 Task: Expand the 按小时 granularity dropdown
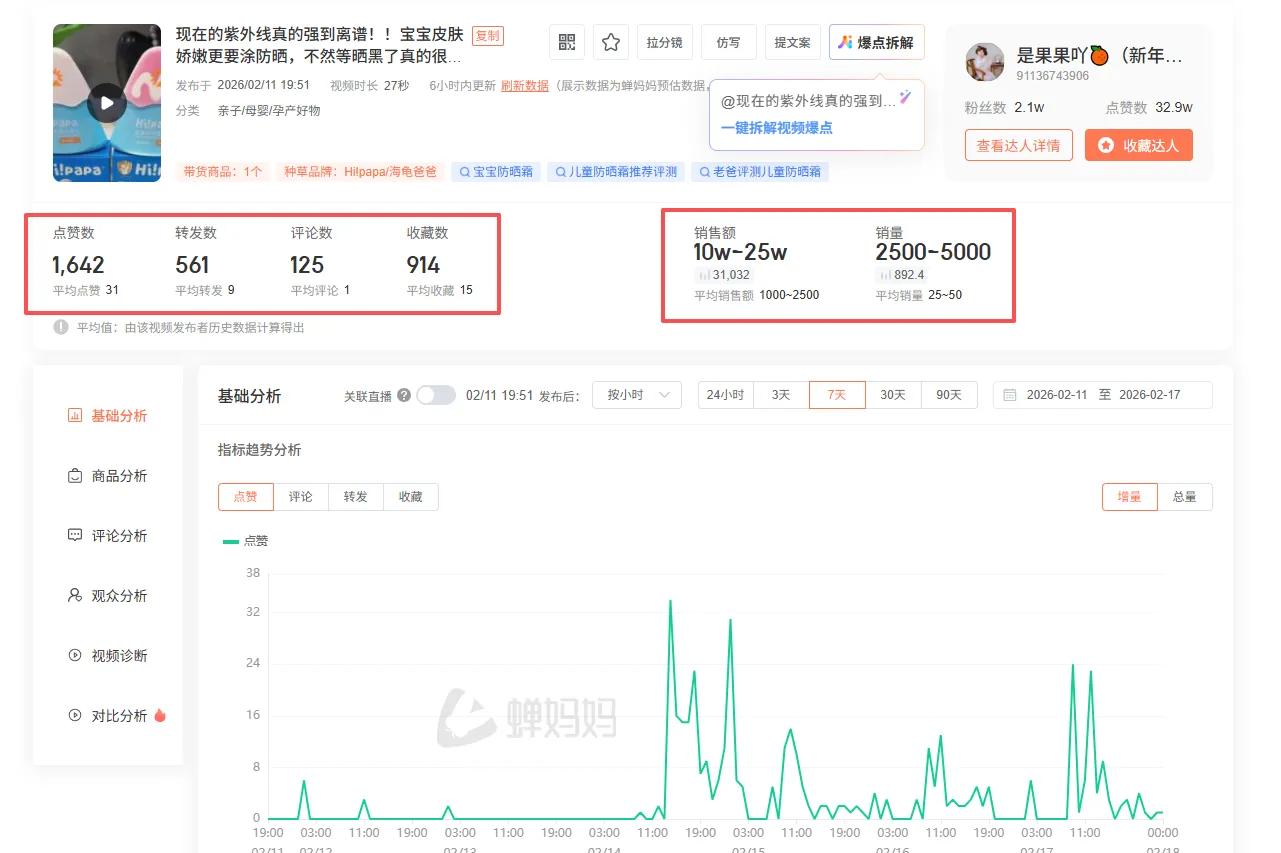click(x=637, y=395)
